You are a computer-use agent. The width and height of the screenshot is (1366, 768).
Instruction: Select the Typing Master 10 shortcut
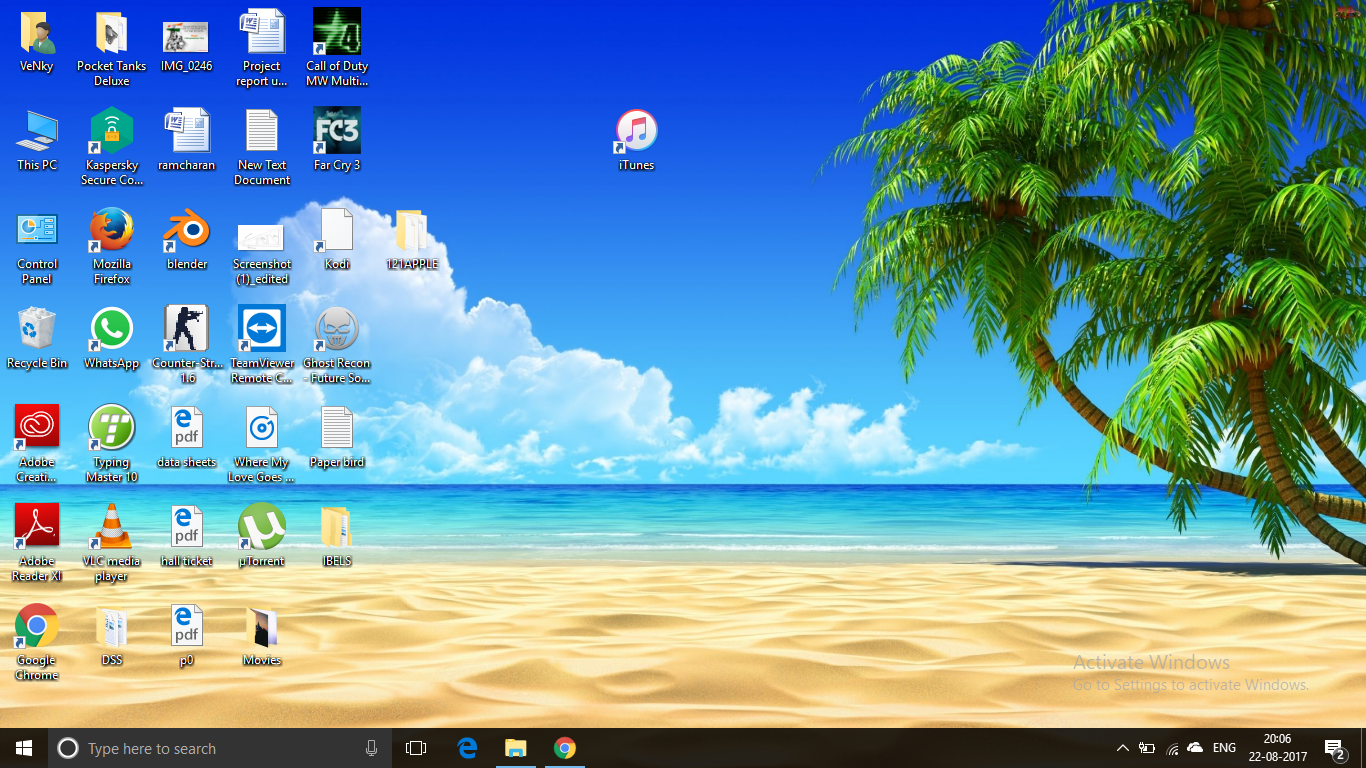pos(112,444)
